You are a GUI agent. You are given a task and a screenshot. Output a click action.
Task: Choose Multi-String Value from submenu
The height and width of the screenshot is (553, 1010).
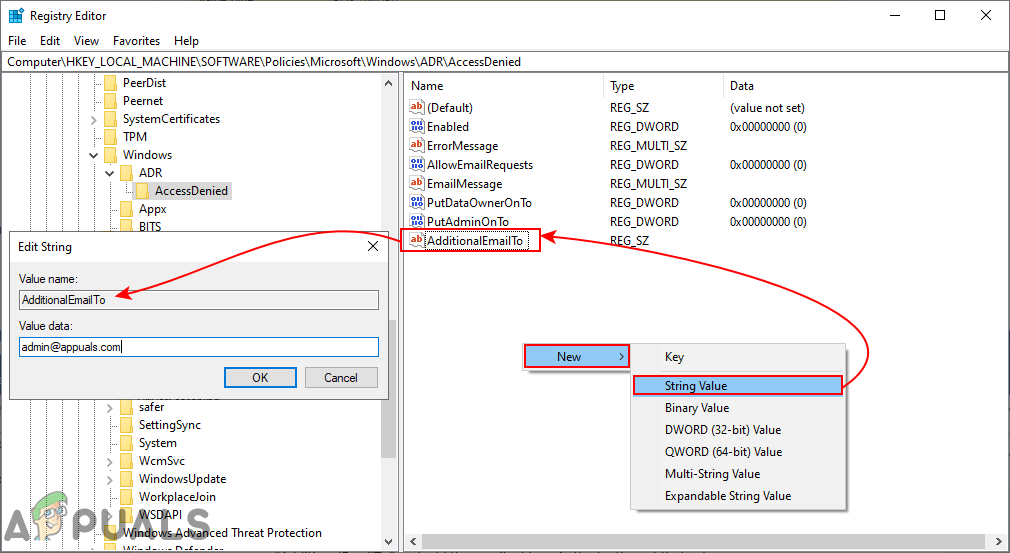point(738,474)
